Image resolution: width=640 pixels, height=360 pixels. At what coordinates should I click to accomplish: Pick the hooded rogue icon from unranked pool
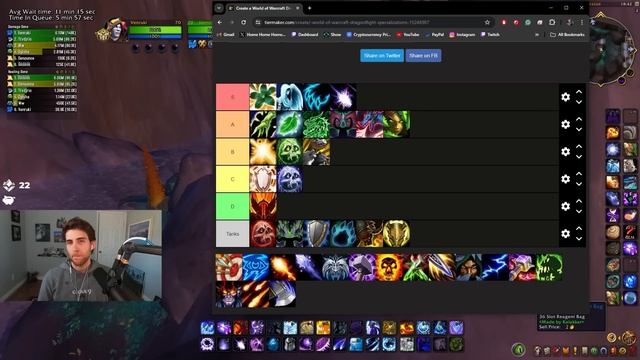[469, 267]
